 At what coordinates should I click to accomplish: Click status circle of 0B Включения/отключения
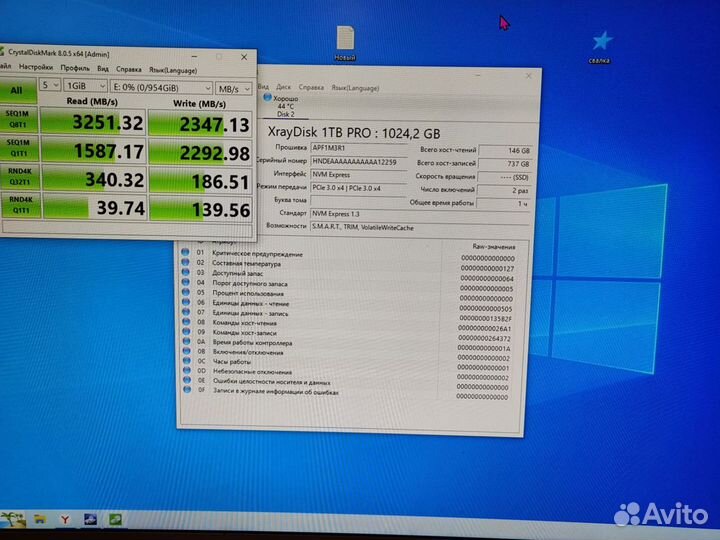186,351
